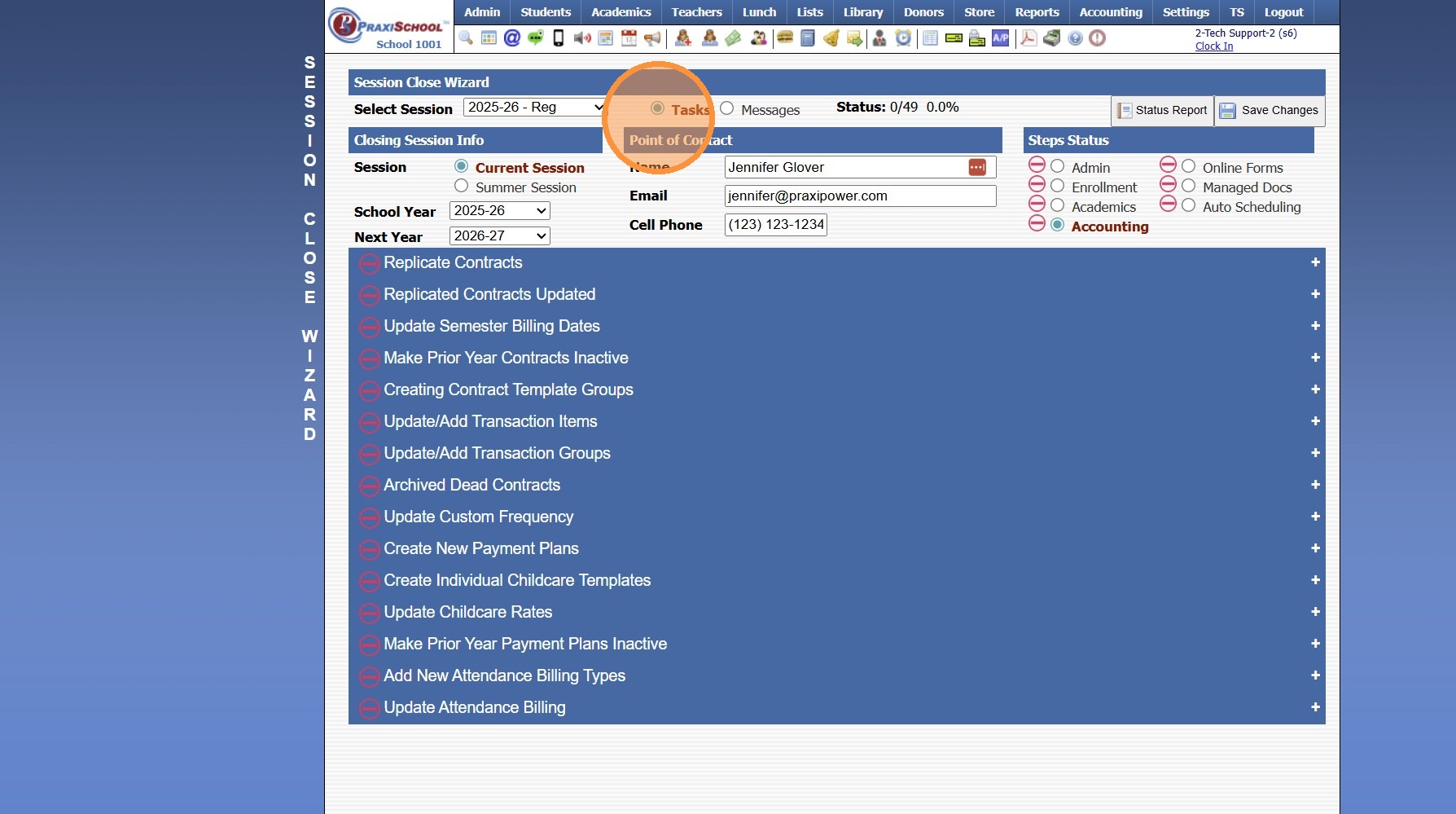The image size is (1456, 814).
Task: Open the Settings menu
Action: click(1186, 12)
